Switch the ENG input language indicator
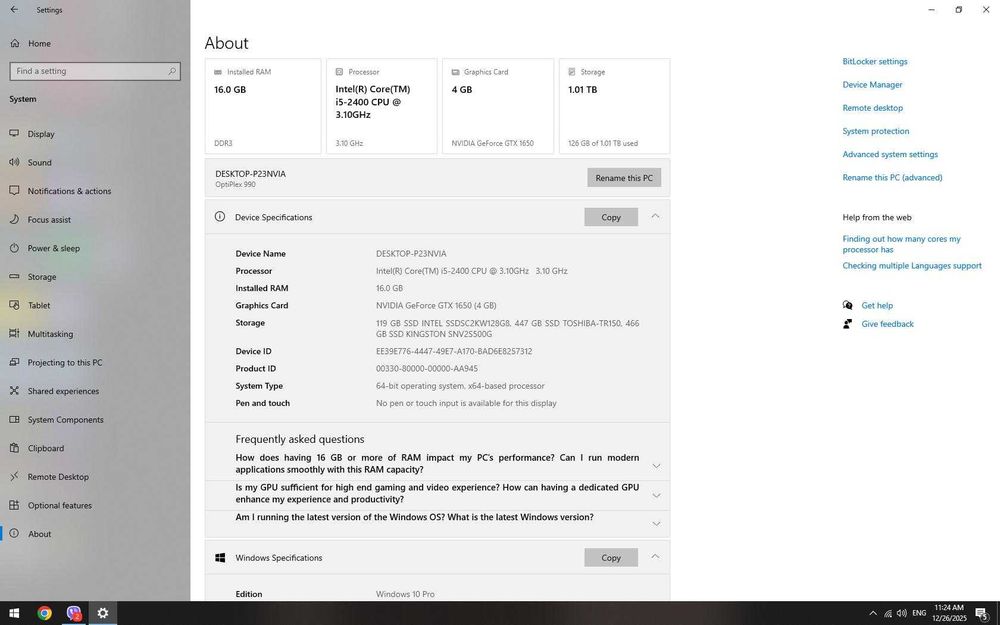This screenshot has height=625, width=1000. click(919, 614)
